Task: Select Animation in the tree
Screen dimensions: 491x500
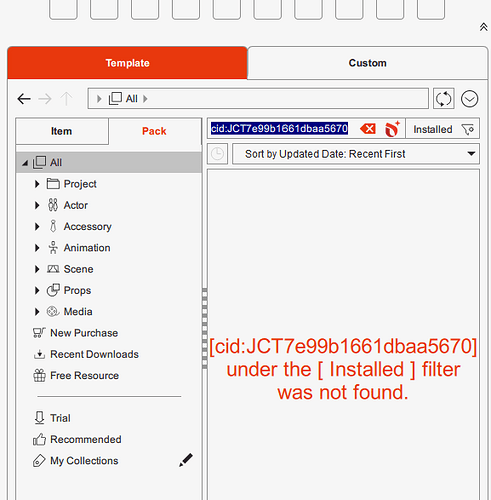Action: [87, 248]
